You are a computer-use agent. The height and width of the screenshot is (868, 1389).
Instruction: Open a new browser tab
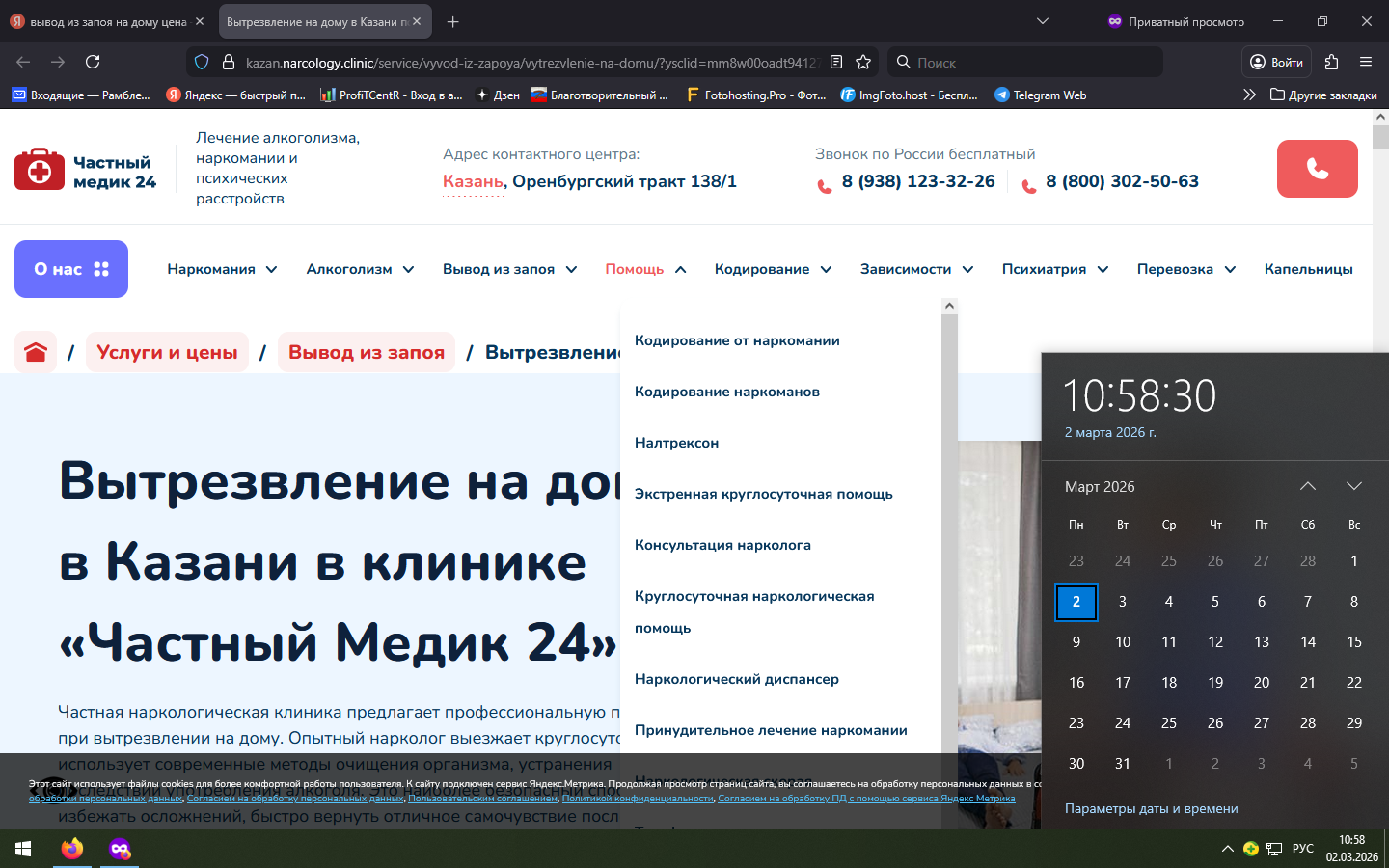[x=453, y=21]
